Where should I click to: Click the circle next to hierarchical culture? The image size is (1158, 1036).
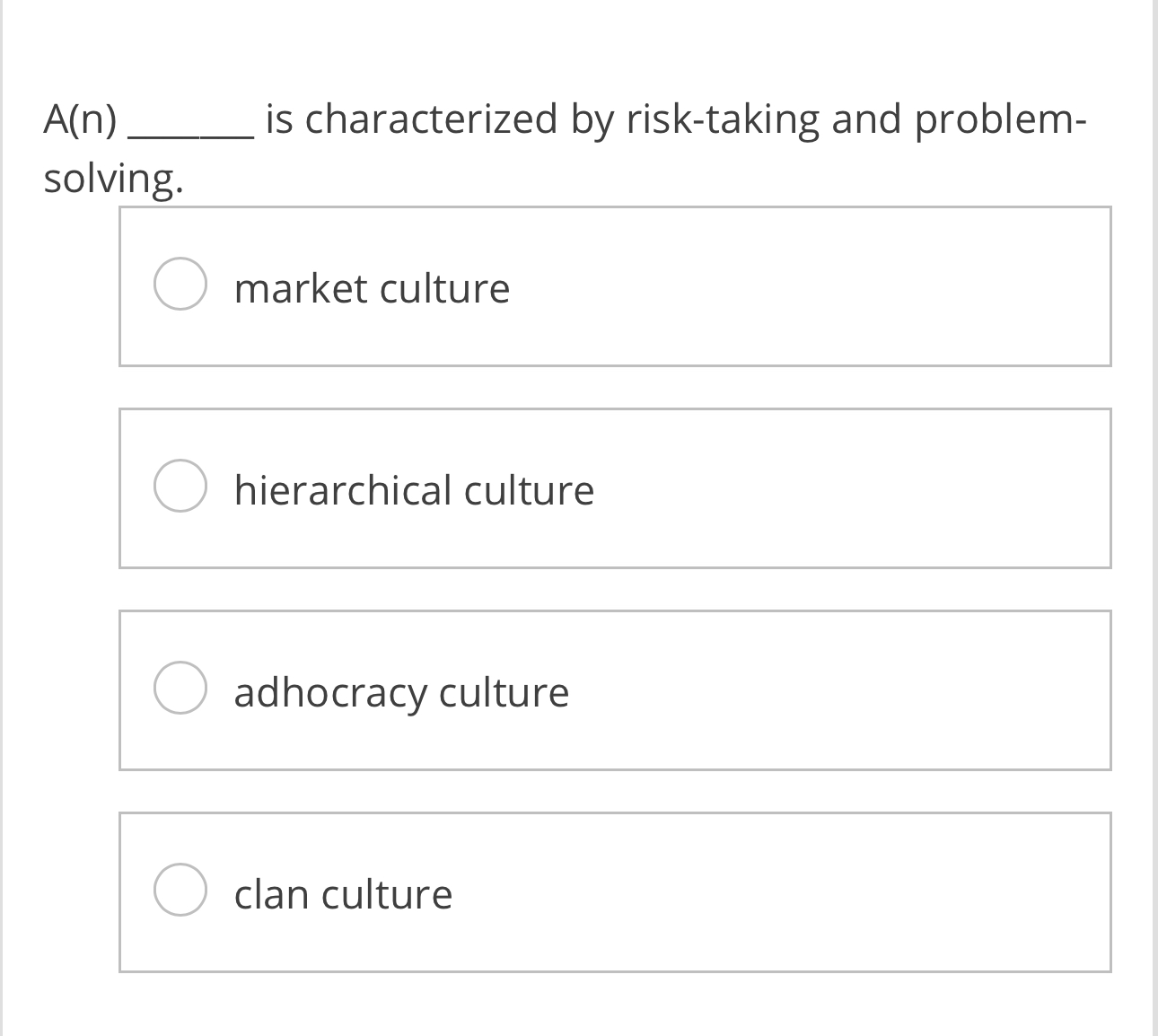tap(180, 487)
